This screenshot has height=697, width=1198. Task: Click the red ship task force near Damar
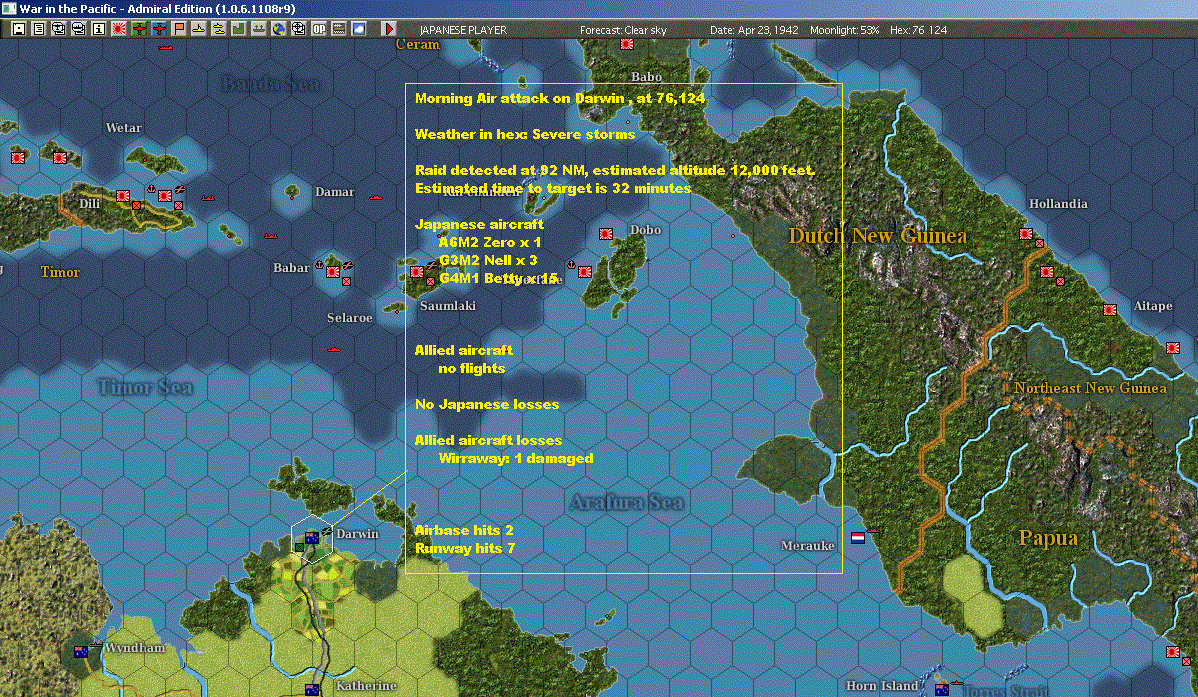pyautogui.click(x=375, y=197)
